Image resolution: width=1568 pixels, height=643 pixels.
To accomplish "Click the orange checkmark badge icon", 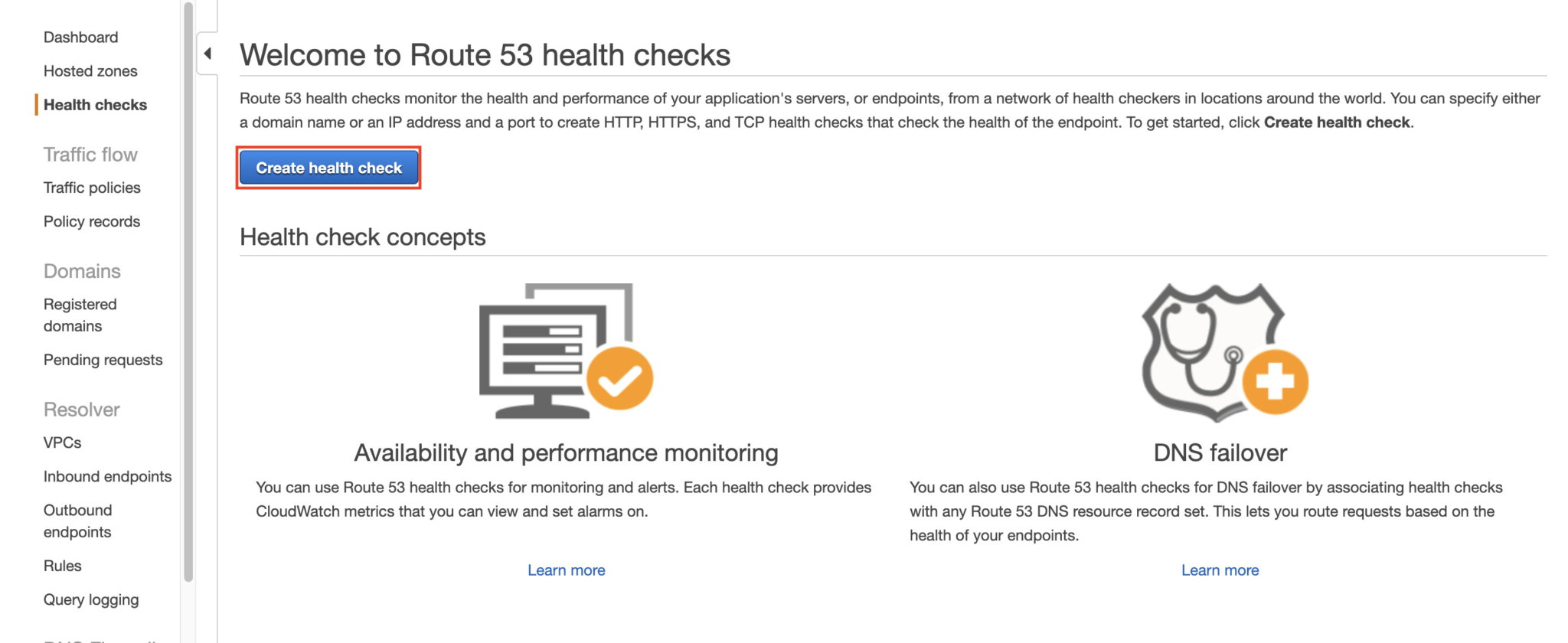I will [619, 379].
